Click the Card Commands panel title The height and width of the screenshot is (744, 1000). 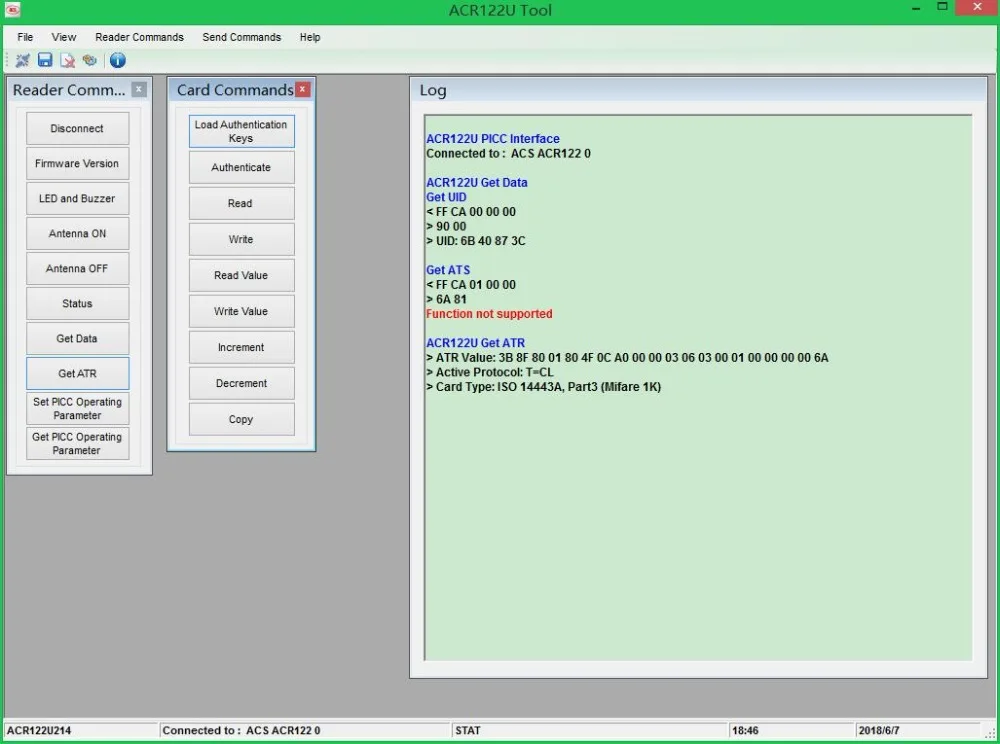tap(235, 90)
